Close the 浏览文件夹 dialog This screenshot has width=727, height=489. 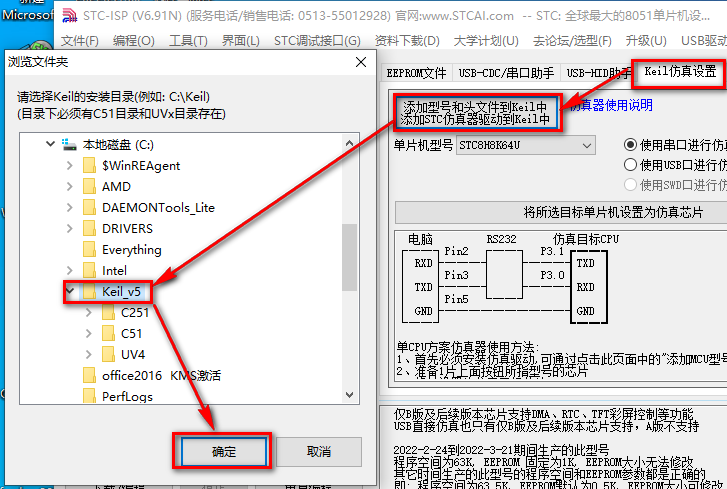(361, 62)
